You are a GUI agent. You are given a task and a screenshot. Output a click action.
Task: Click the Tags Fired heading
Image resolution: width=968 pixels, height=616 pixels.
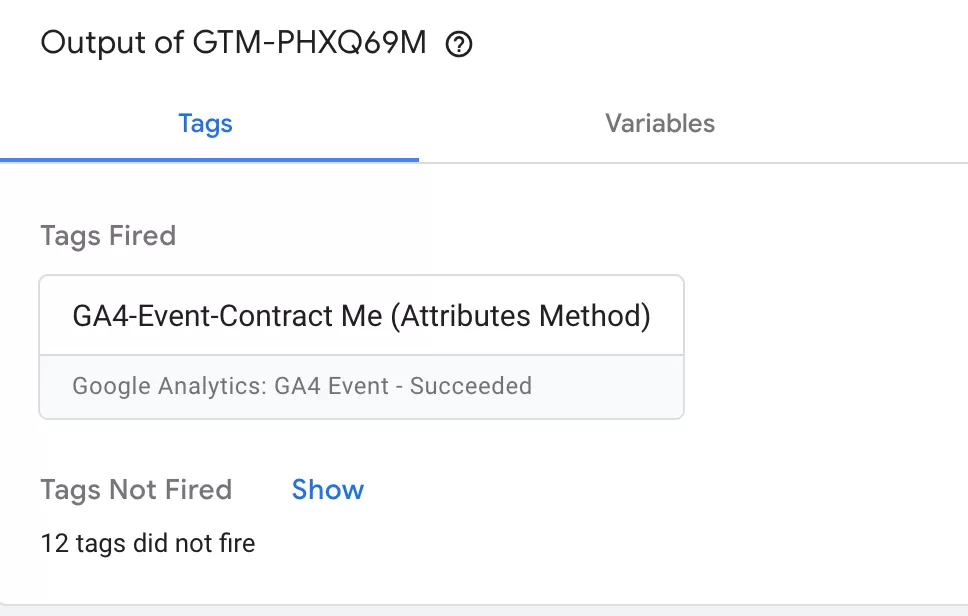(x=108, y=236)
